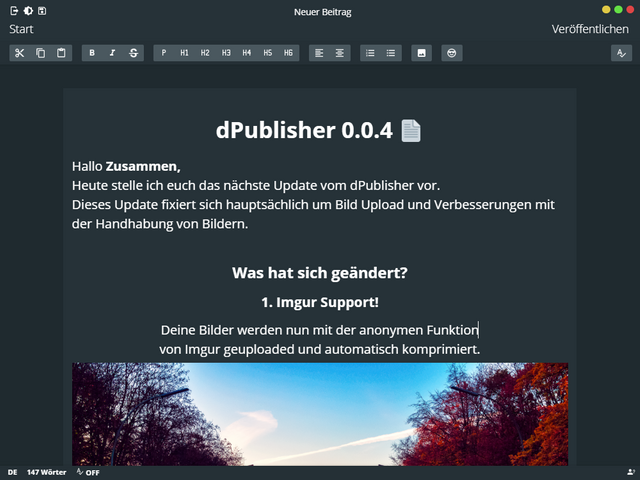Viewport: 640px width, 480px height.
Task: Click the logout/exit icon at top left
Action: (14, 11)
